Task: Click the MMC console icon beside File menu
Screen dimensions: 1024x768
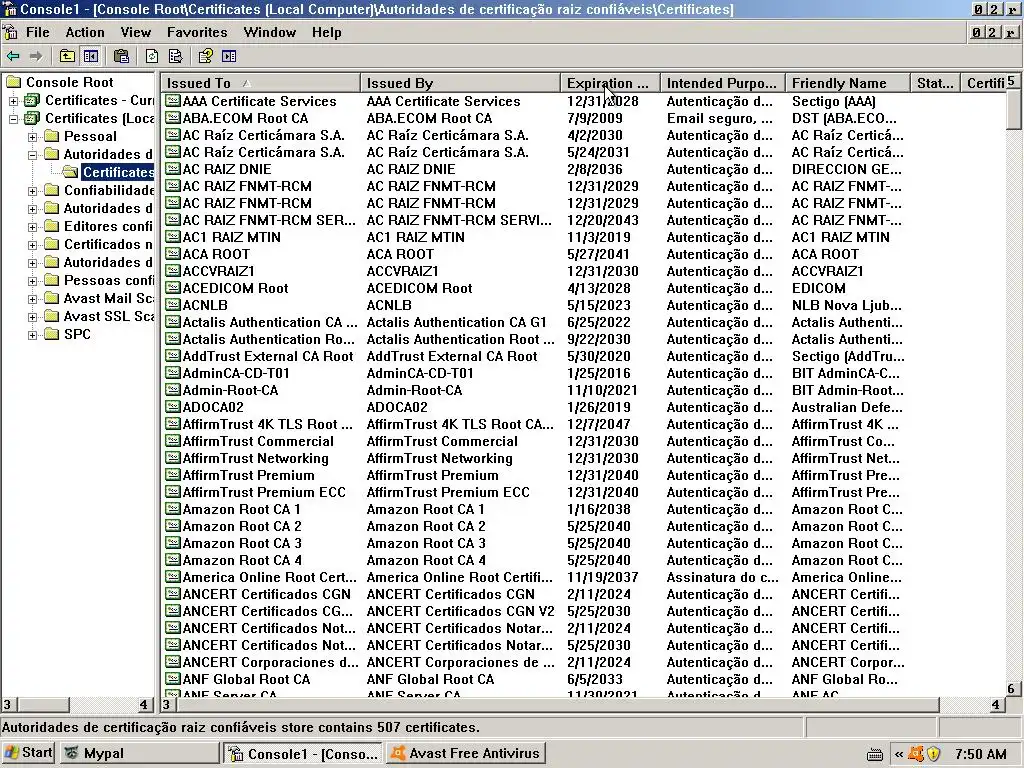Action: tap(10, 32)
